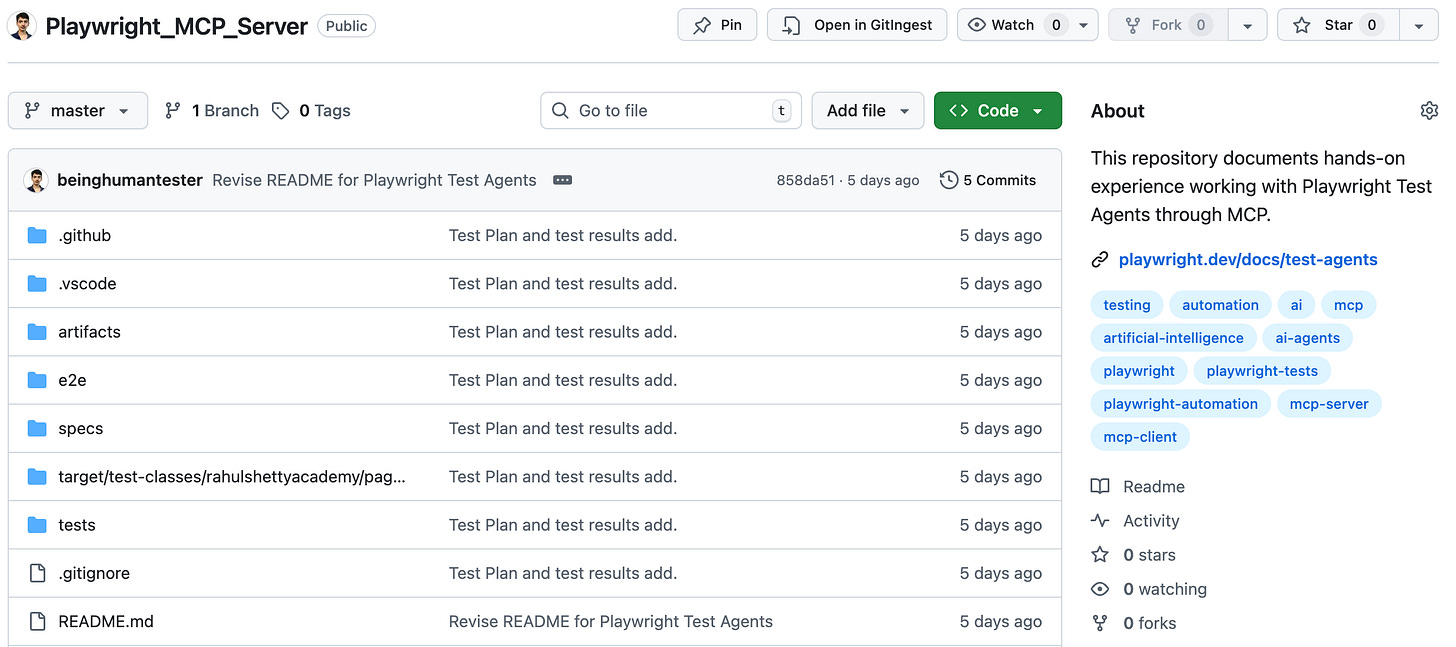The height and width of the screenshot is (647, 1456).
Task: Open the Fork options dropdown arrow
Action: 1247,25
